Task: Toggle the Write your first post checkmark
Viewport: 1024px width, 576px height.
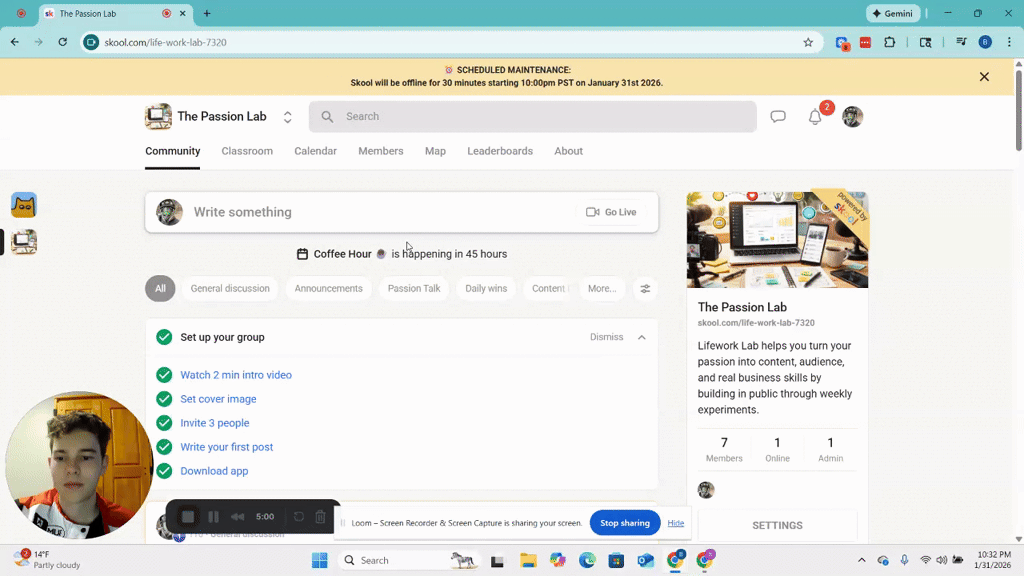Action: 165,447
